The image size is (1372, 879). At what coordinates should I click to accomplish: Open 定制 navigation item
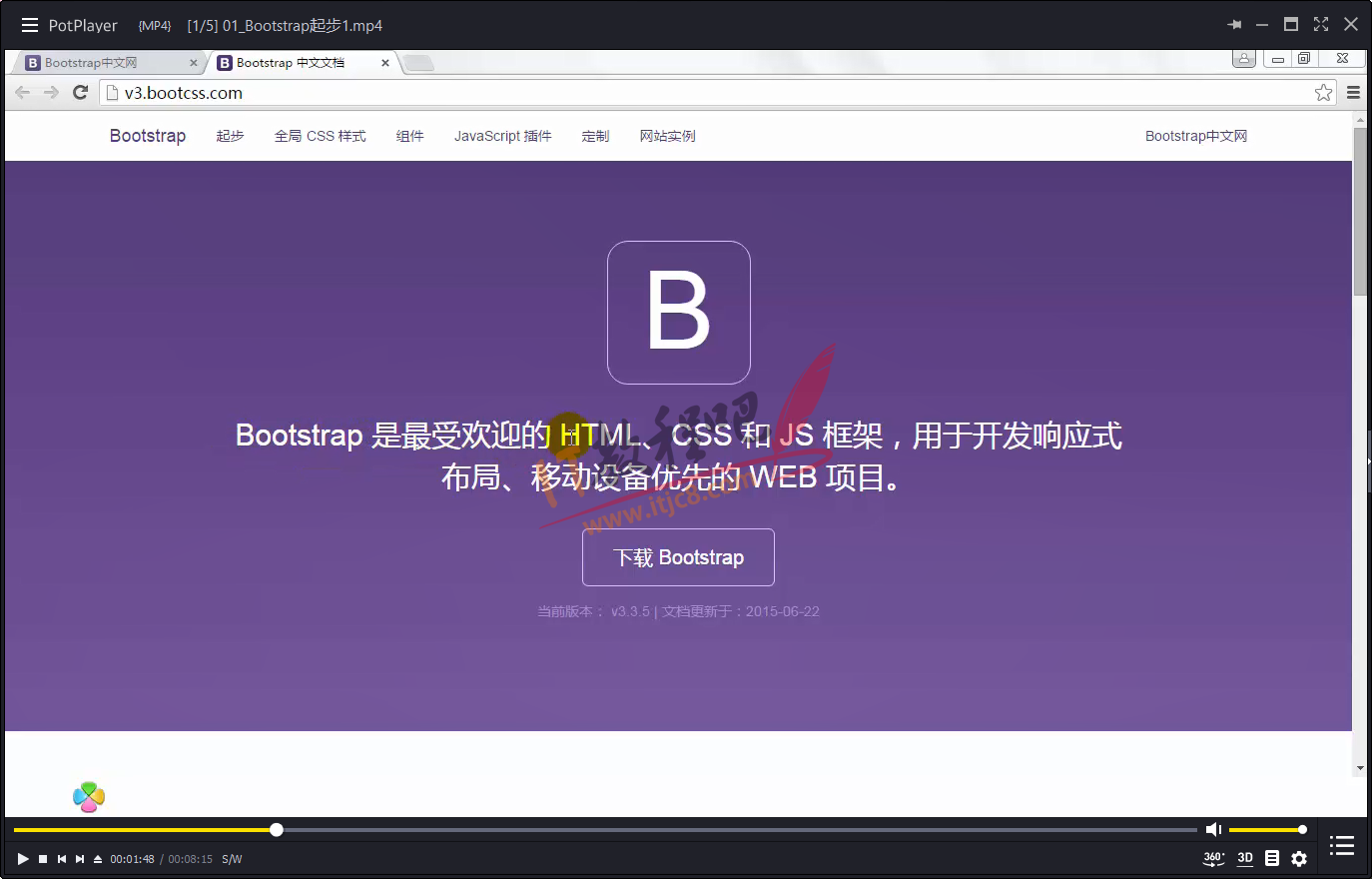(595, 136)
